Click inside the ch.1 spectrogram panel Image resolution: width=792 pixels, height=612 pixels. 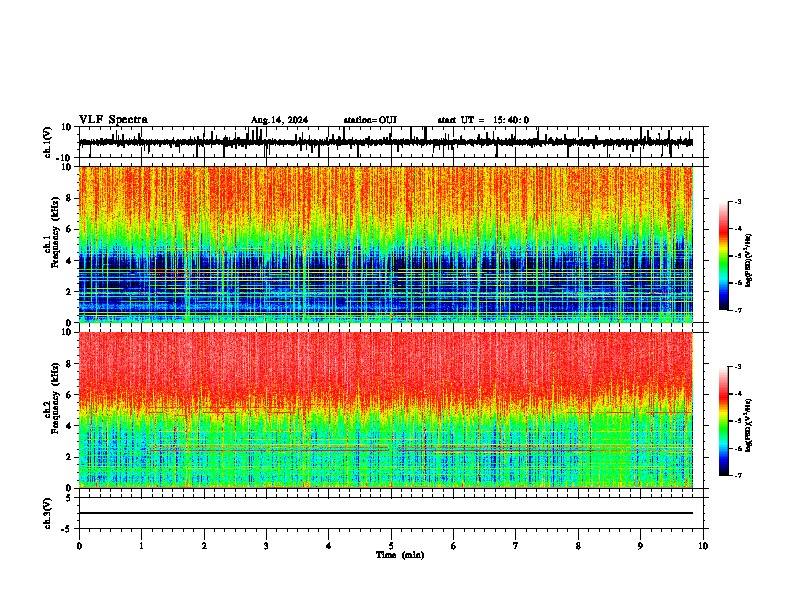386,244
